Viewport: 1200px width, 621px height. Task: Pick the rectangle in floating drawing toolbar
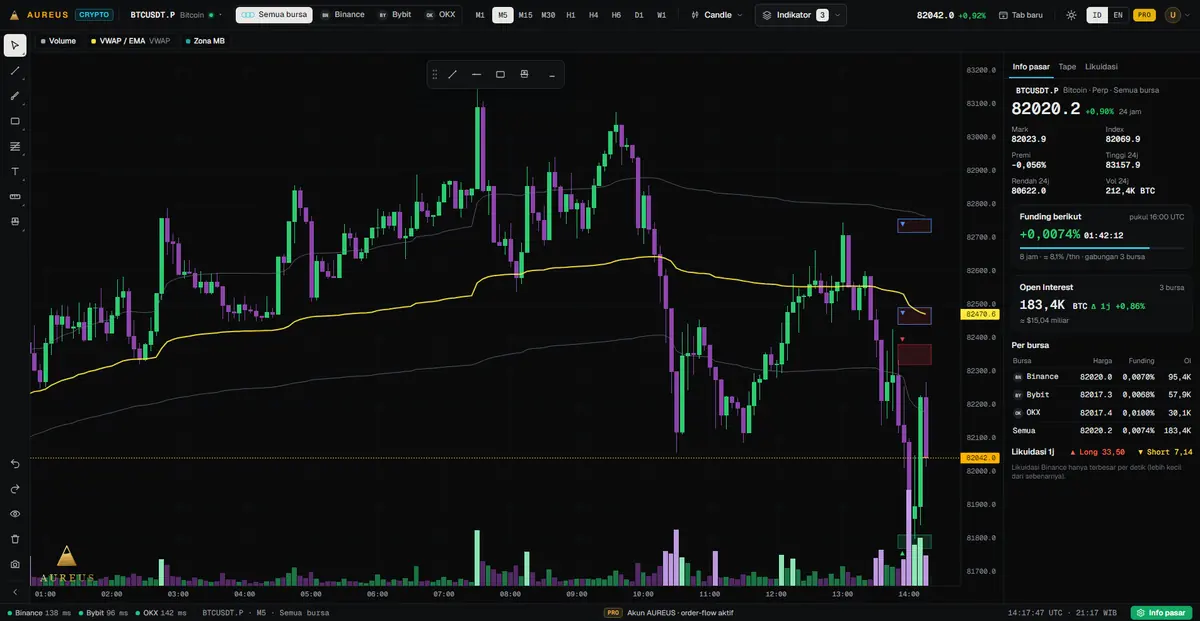[500, 74]
